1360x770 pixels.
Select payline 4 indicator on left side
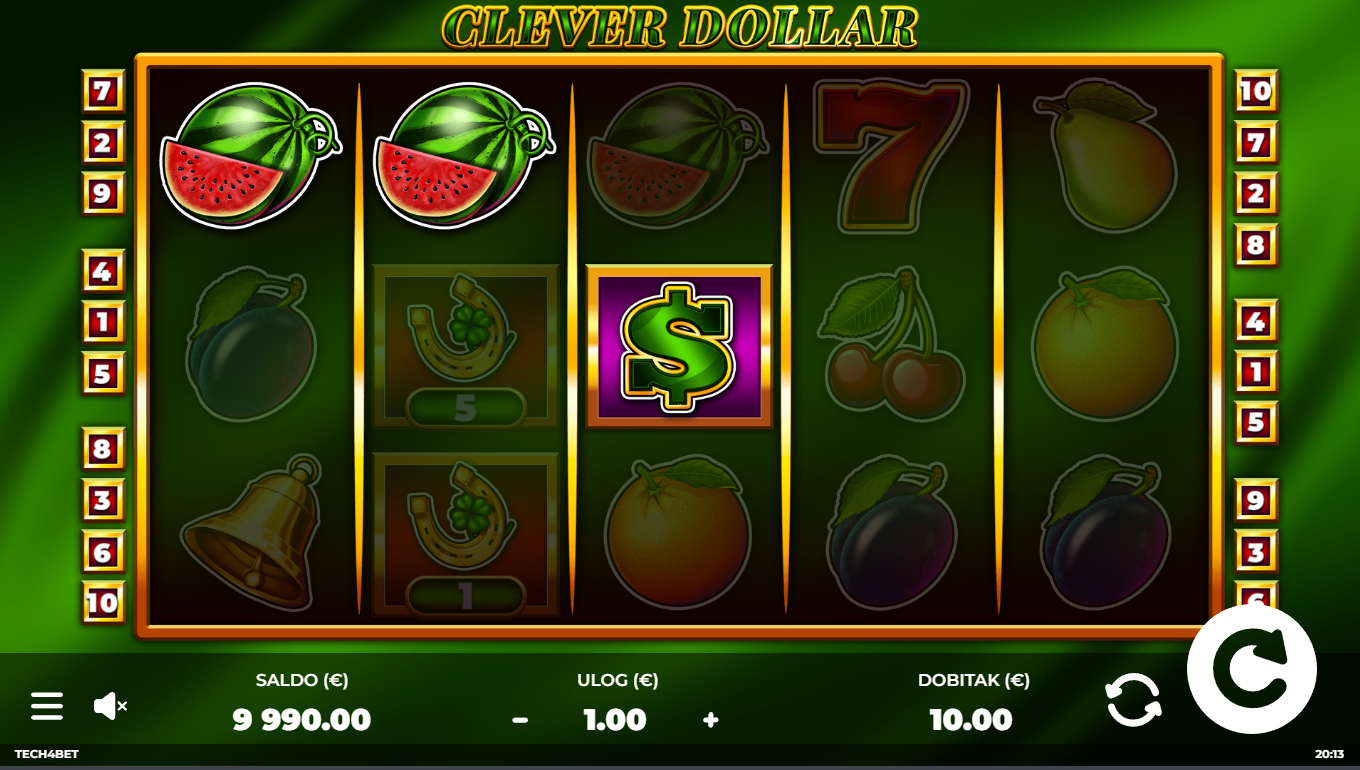tap(103, 270)
